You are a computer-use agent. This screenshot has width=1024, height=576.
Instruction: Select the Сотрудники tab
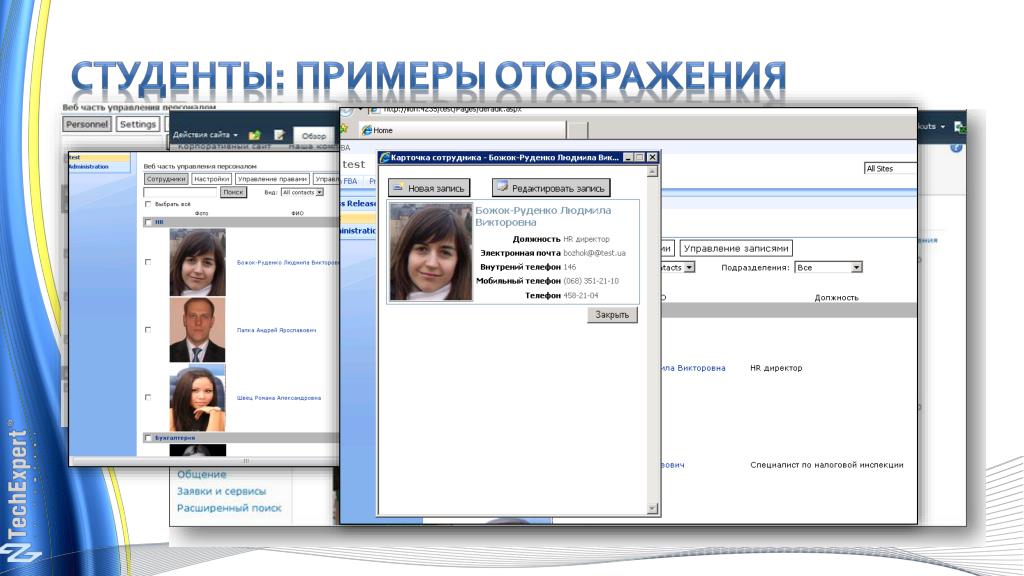[166, 179]
